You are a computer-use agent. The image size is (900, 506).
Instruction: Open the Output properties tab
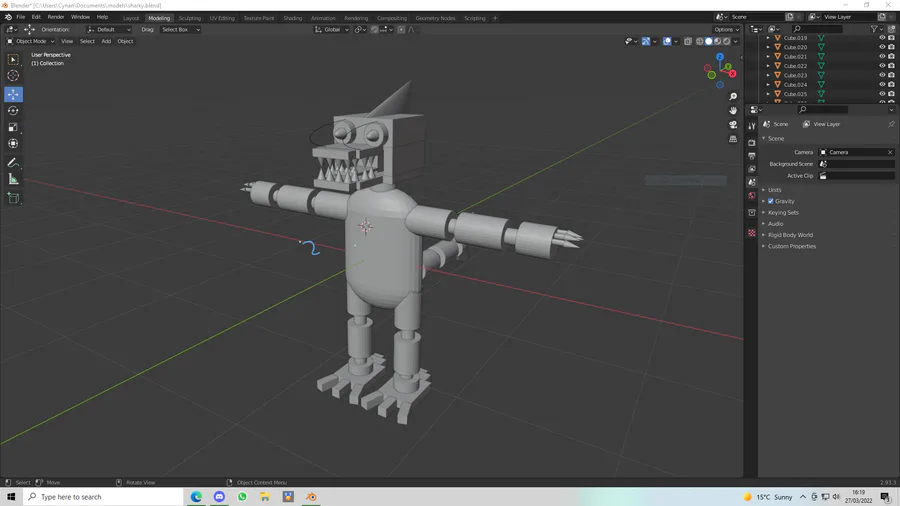752,155
